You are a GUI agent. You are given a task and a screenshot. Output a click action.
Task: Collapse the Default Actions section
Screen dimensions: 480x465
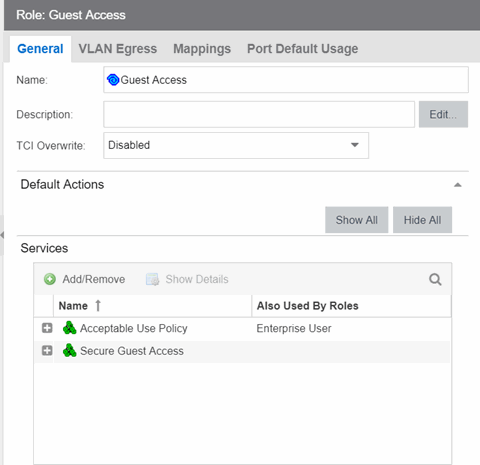pyautogui.click(x=458, y=185)
